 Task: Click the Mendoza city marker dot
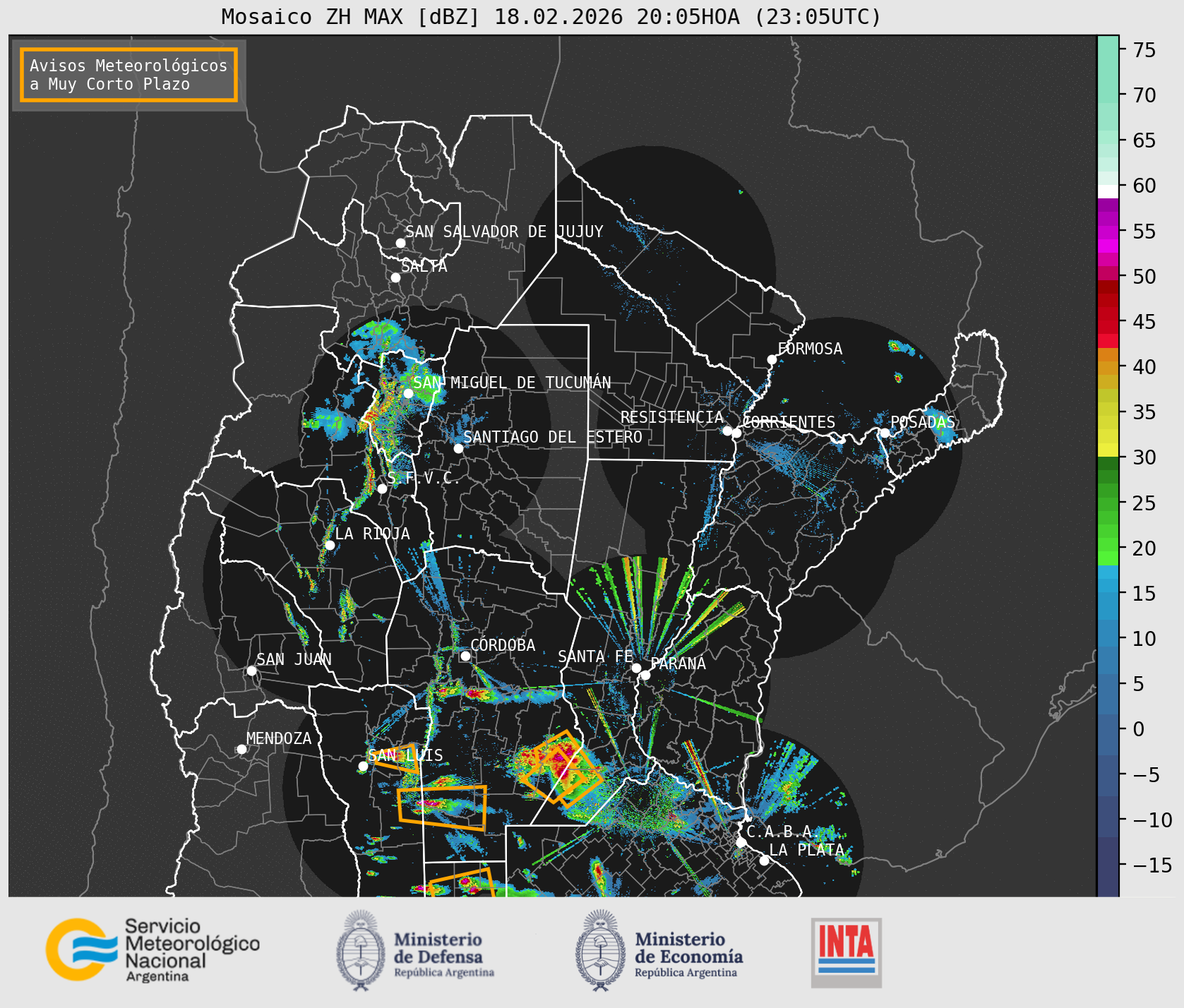[x=241, y=749]
